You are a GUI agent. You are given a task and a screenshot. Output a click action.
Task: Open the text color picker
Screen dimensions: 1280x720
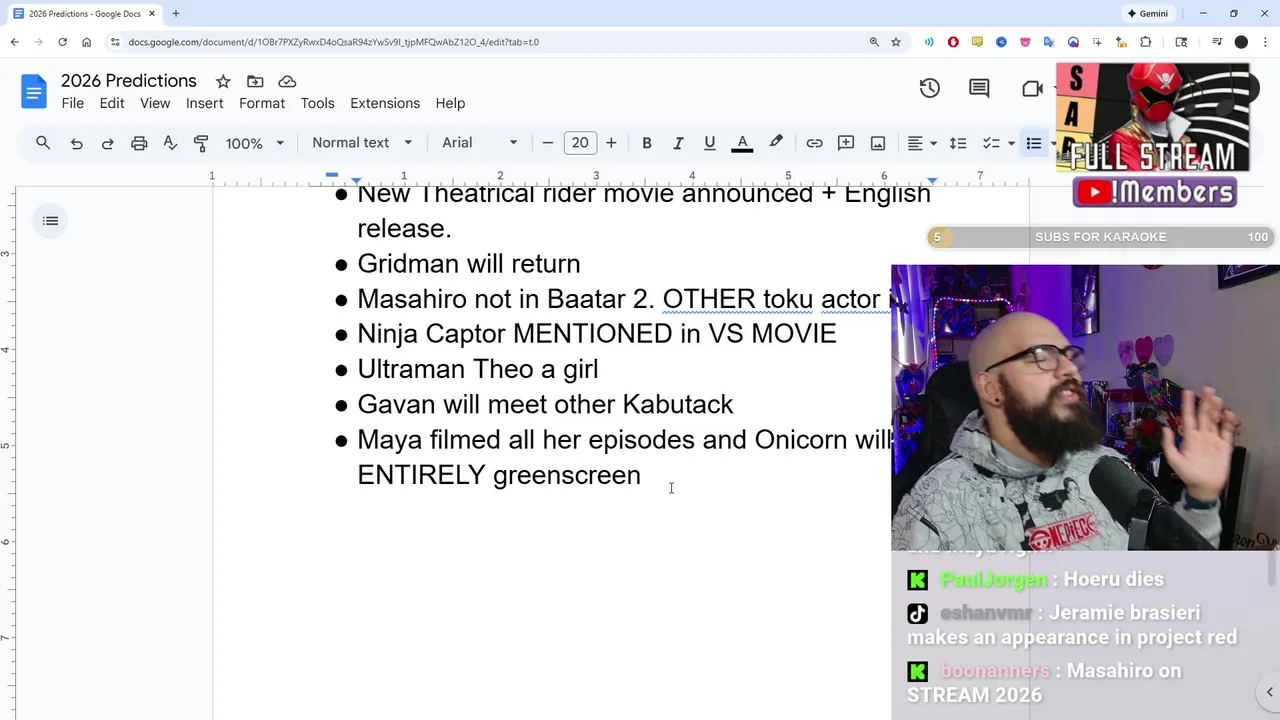(x=742, y=143)
